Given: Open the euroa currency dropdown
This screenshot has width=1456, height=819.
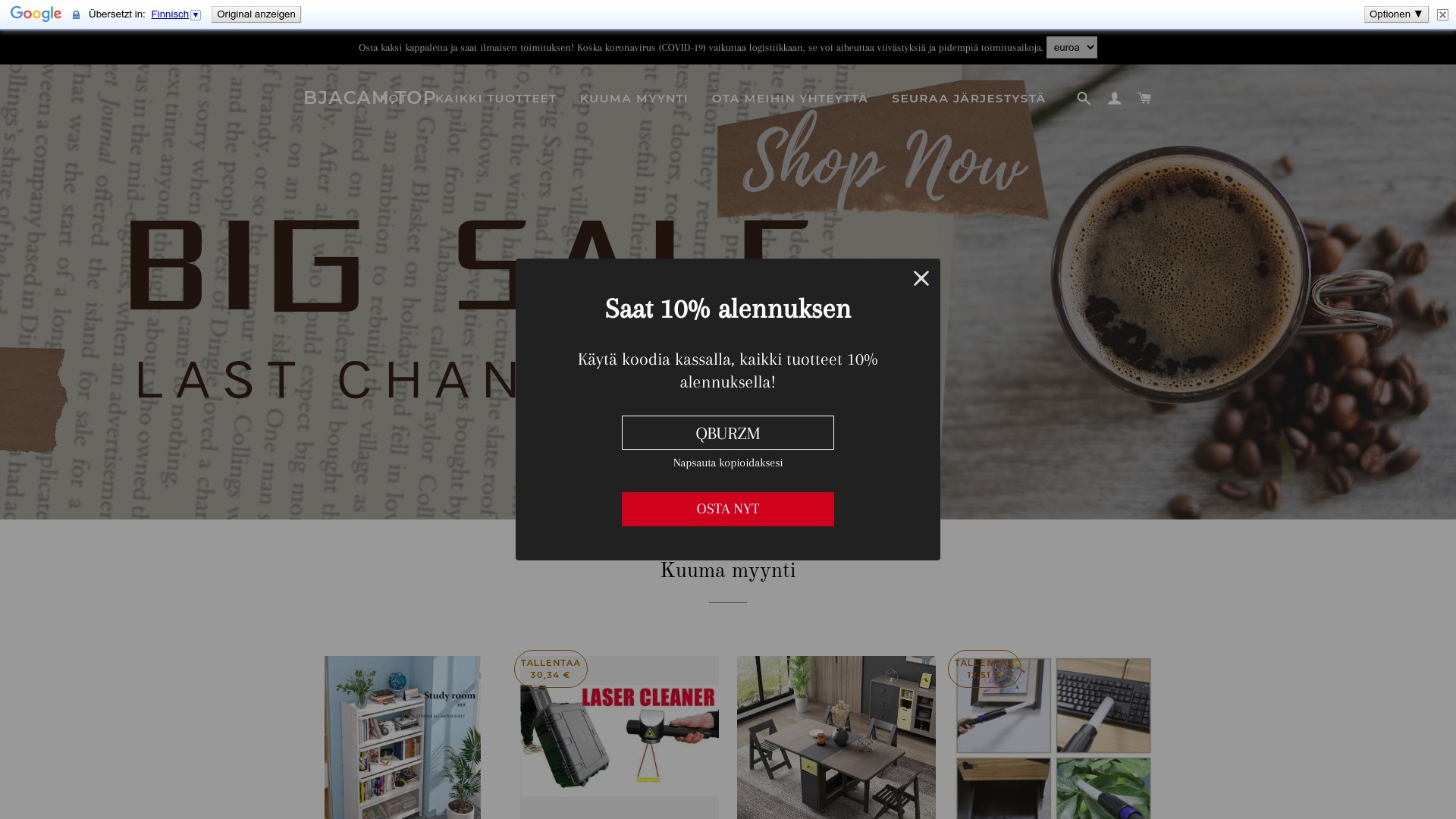Looking at the screenshot, I should click(x=1072, y=47).
